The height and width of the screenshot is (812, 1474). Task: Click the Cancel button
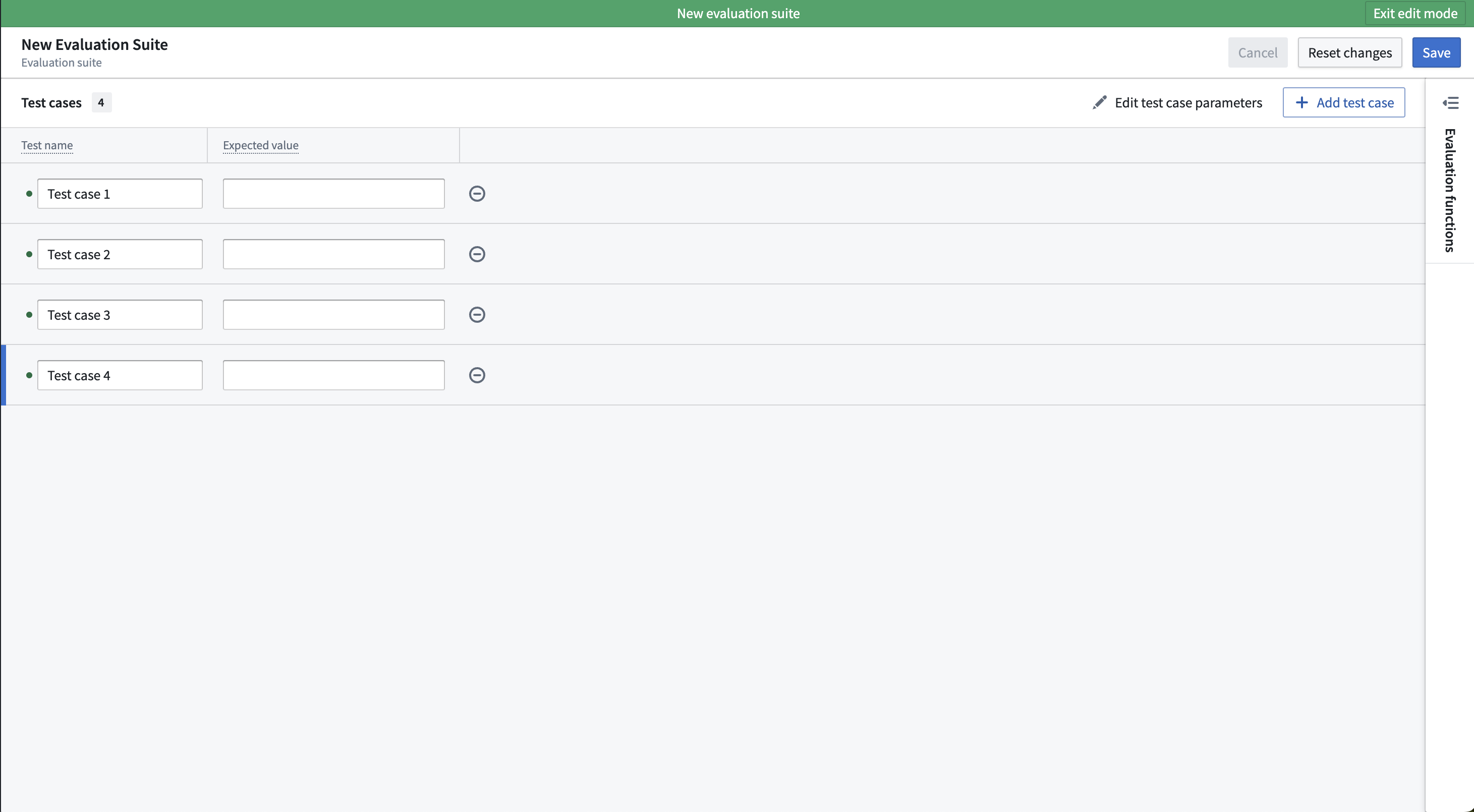[x=1257, y=52]
